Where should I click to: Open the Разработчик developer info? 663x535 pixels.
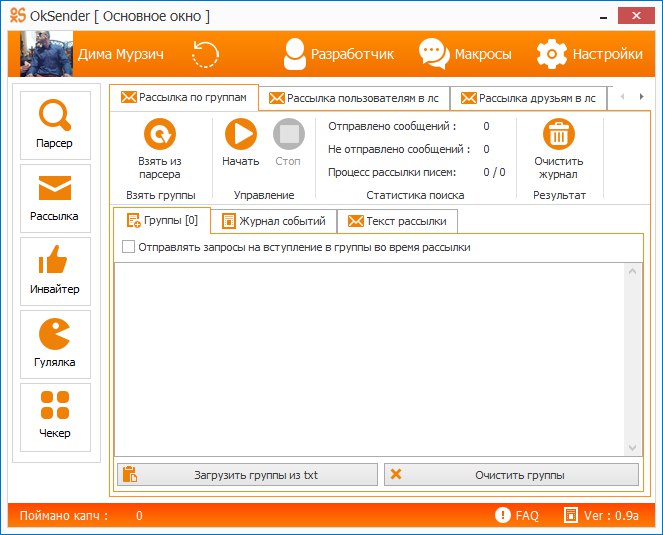click(338, 54)
